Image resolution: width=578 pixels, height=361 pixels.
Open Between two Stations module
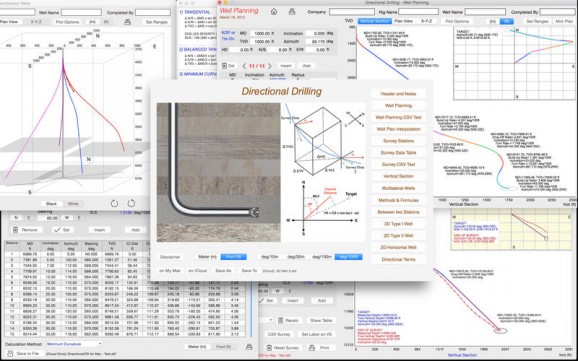pyautogui.click(x=398, y=212)
